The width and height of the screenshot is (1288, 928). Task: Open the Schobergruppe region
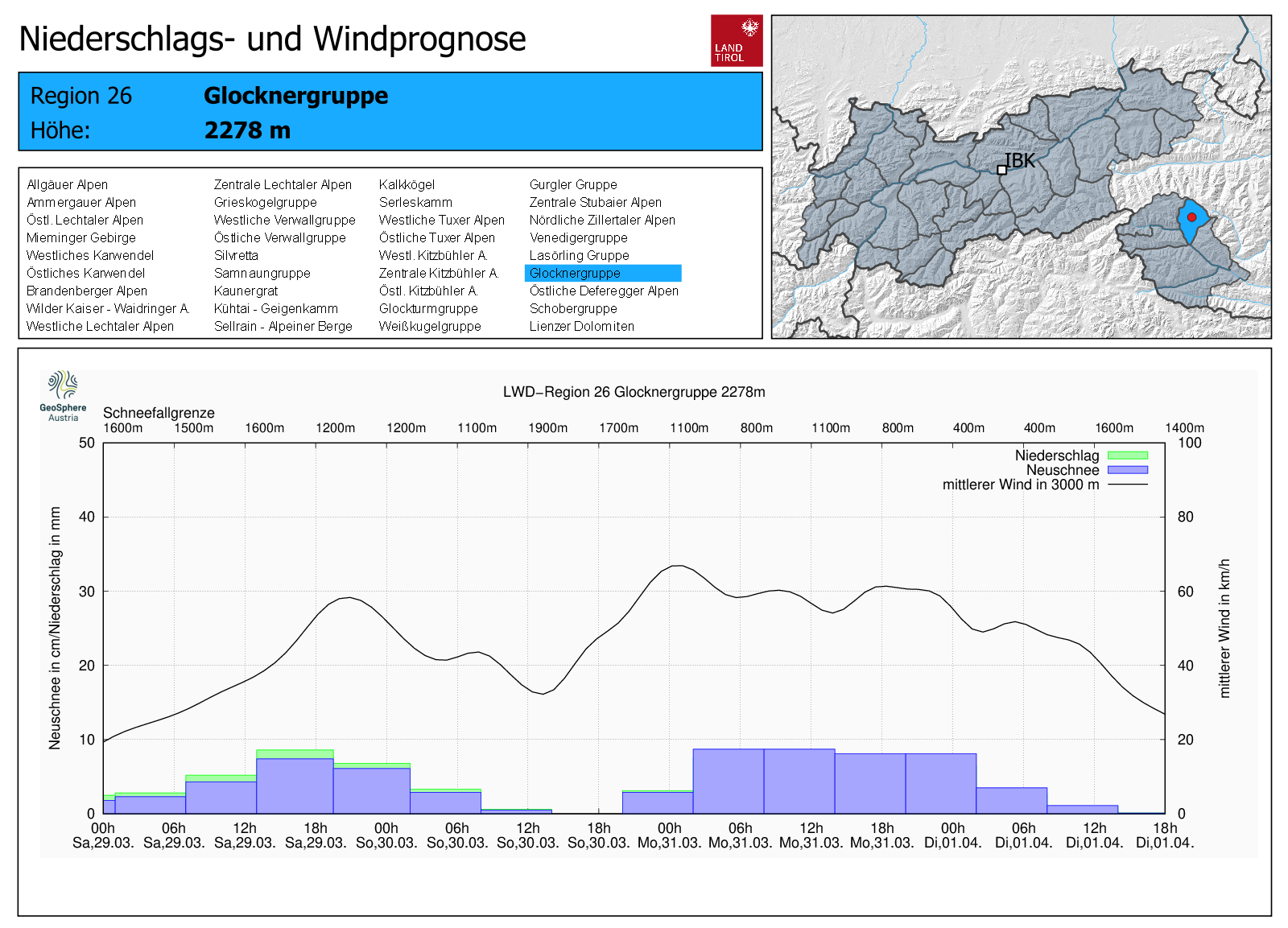573,309
